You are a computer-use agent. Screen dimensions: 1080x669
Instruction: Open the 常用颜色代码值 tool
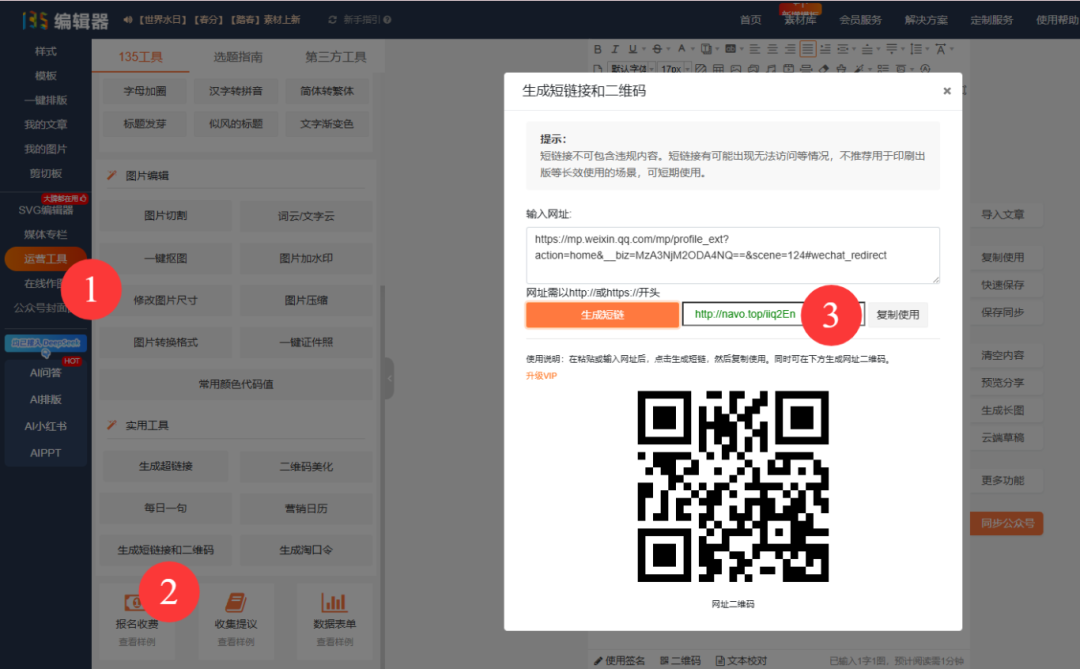tap(236, 384)
